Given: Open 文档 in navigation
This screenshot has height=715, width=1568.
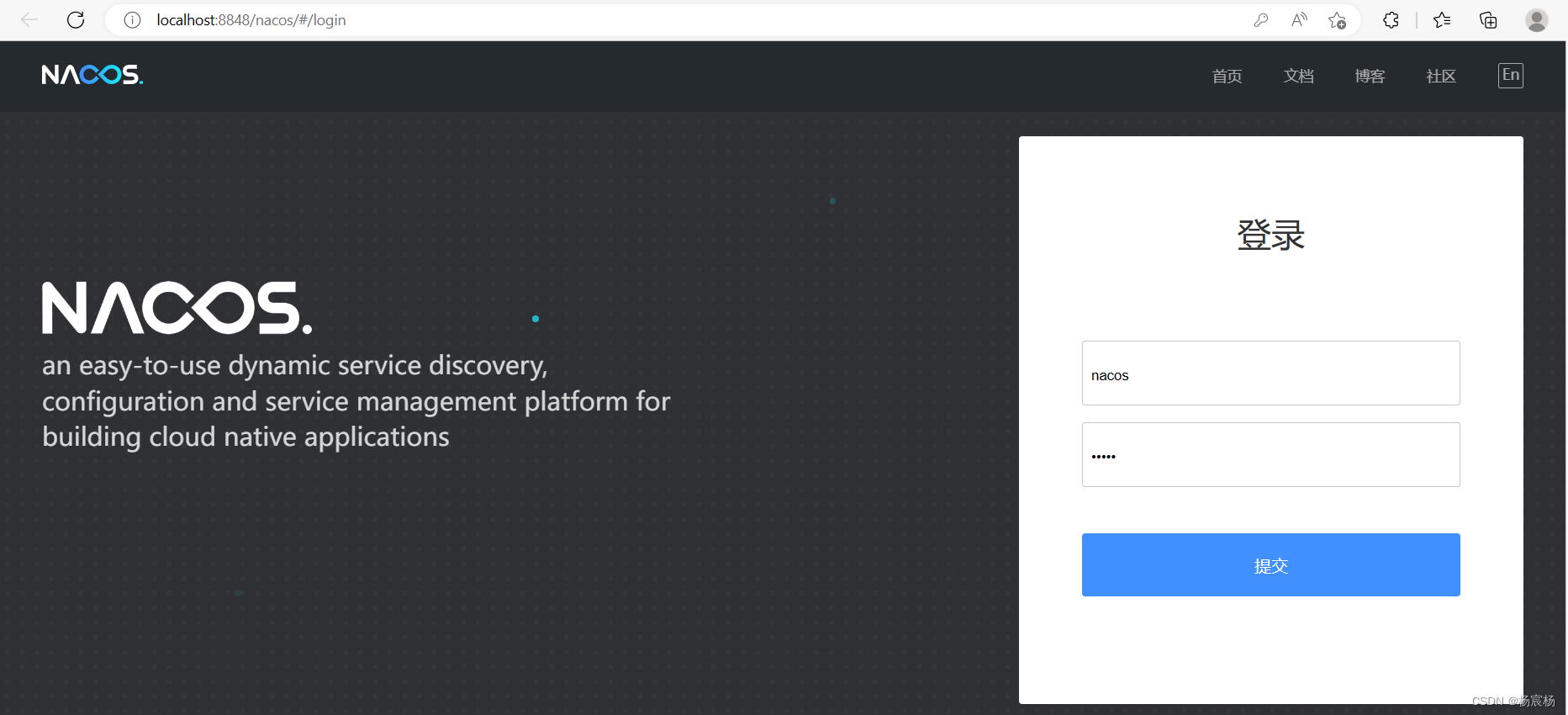Looking at the screenshot, I should (1299, 77).
